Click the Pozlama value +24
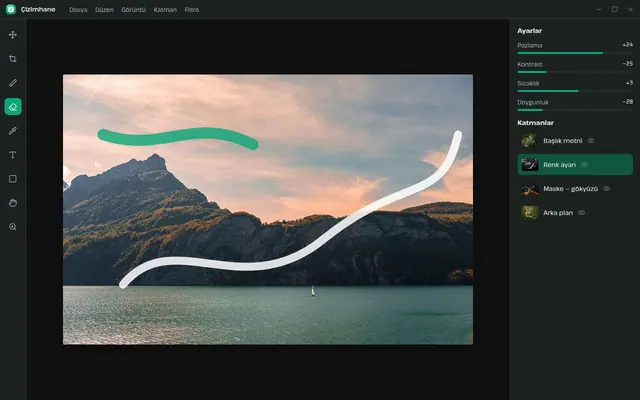The image size is (640, 400). point(627,44)
